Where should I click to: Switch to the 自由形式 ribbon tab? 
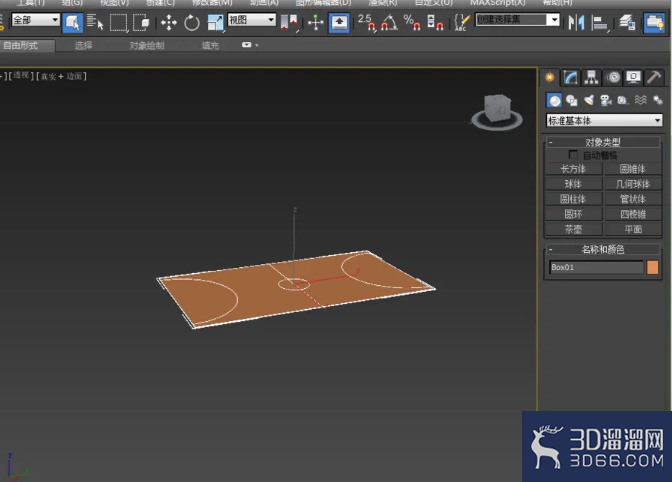coord(21,46)
